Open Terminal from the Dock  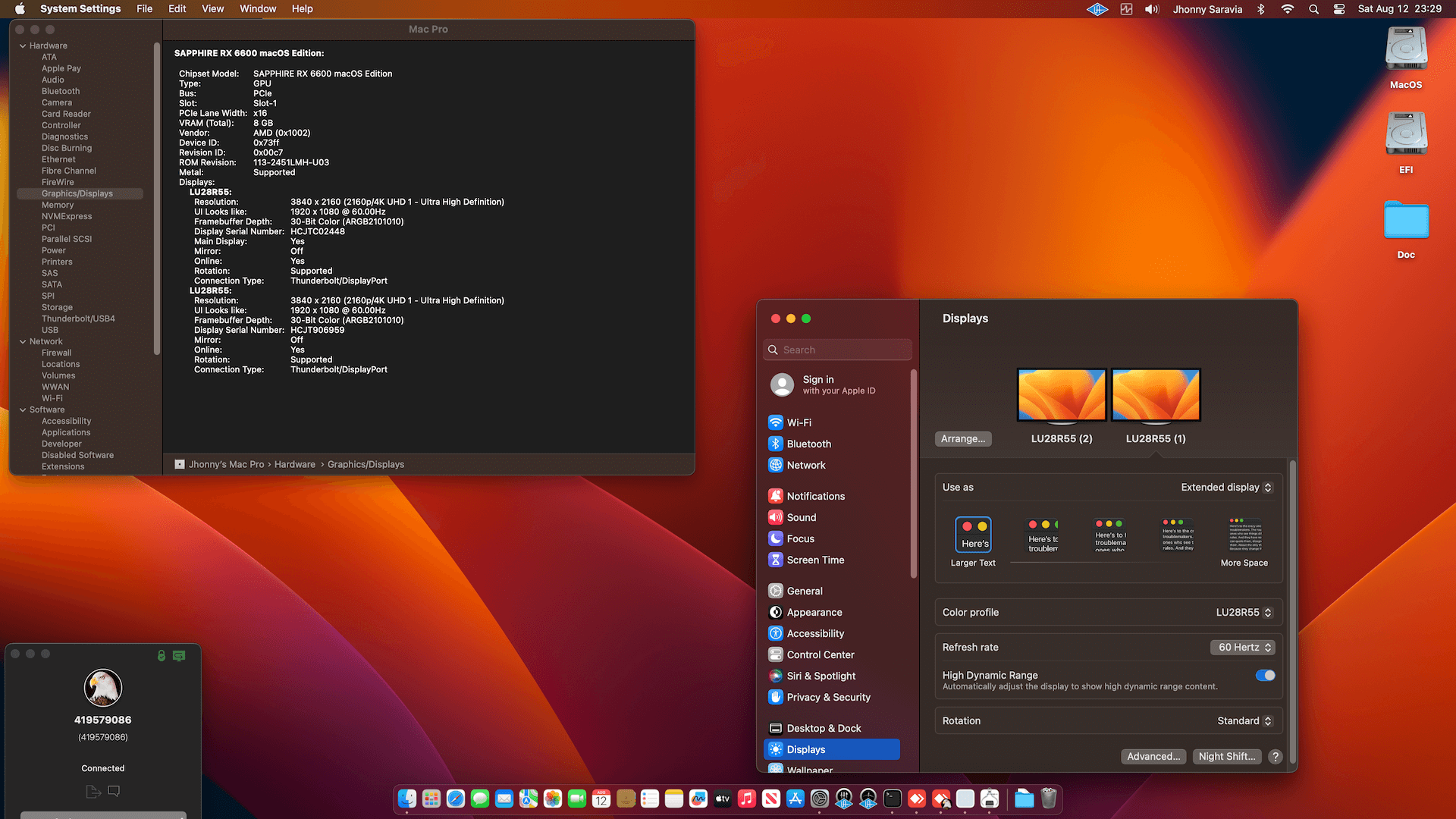(893, 799)
